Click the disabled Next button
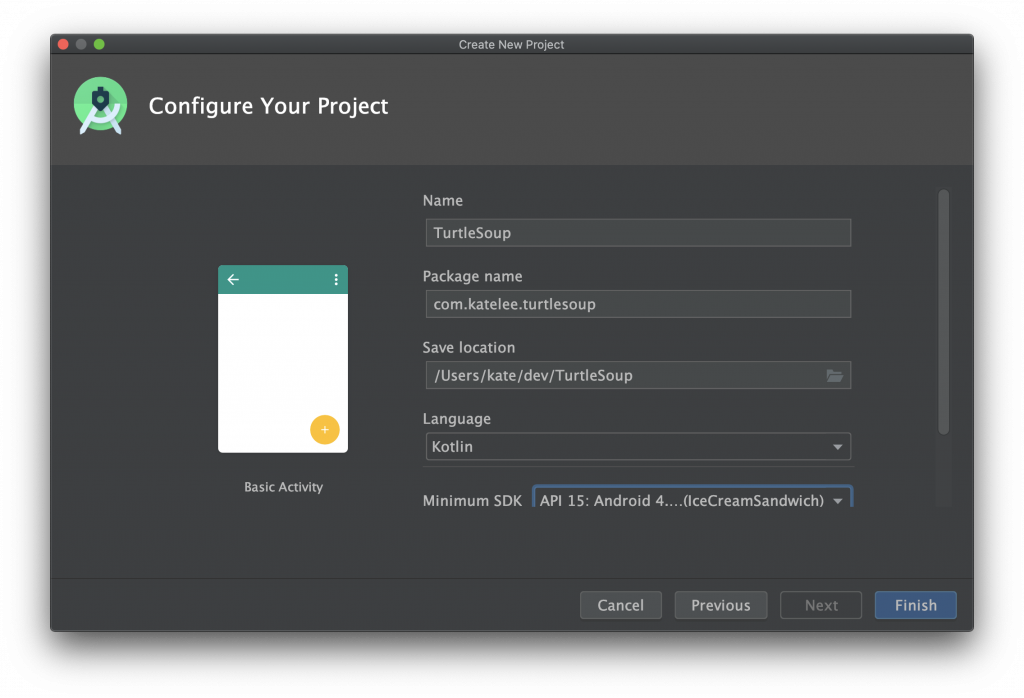 point(821,605)
